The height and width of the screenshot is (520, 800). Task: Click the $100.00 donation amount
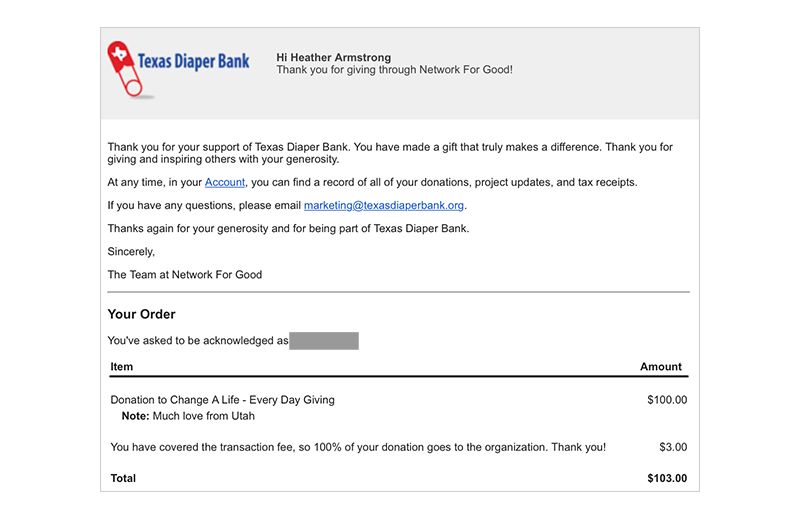[667, 400]
